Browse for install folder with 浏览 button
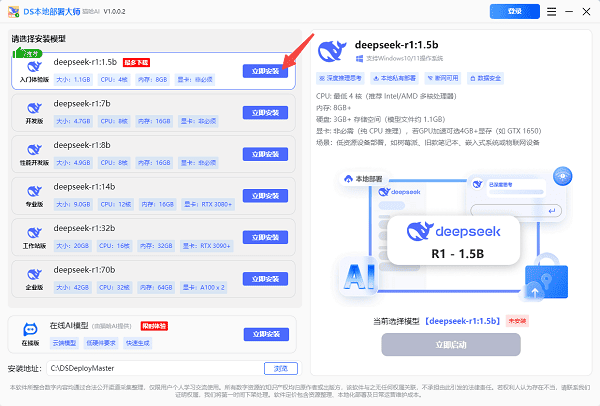The width and height of the screenshot is (600, 406). pyautogui.click(x=280, y=368)
